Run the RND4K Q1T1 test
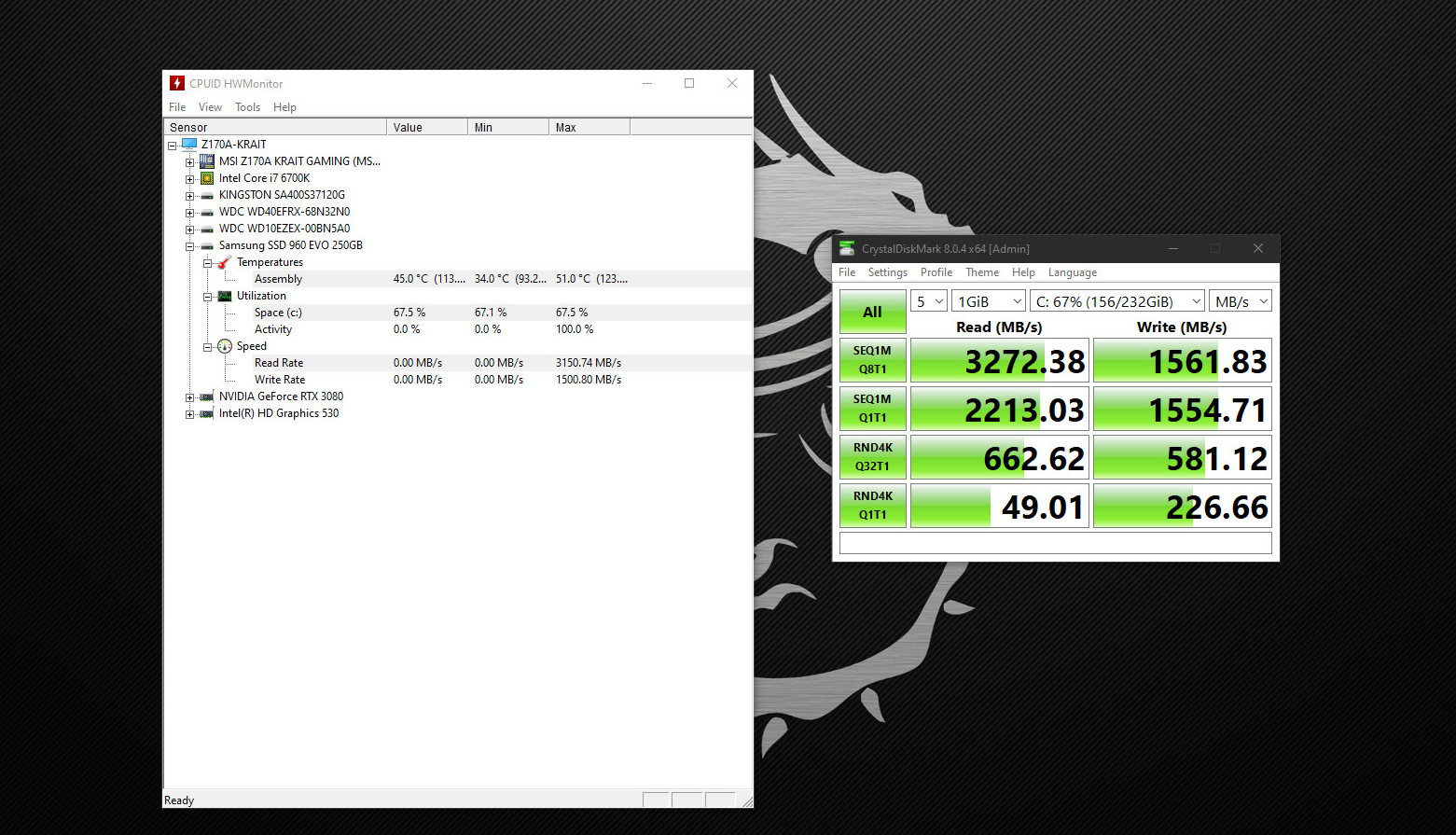 tap(873, 506)
